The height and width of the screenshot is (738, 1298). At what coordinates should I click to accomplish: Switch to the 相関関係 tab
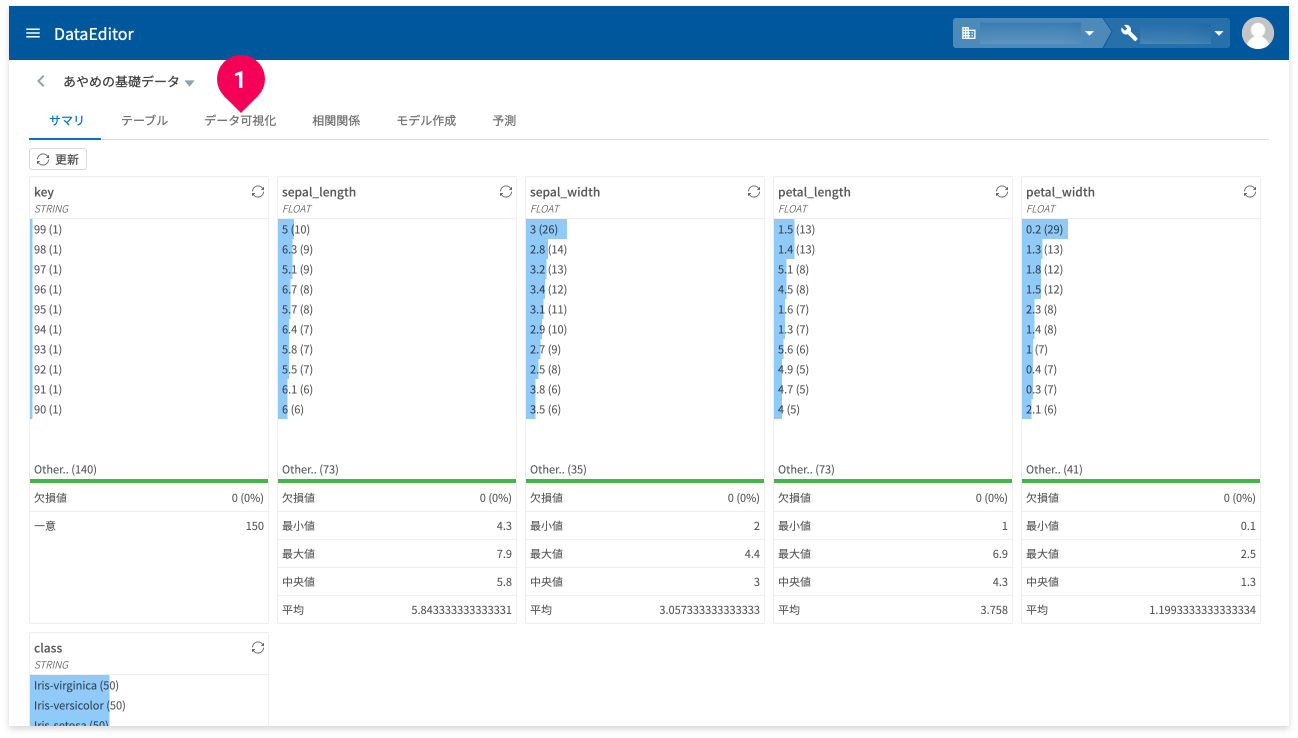click(x=336, y=120)
